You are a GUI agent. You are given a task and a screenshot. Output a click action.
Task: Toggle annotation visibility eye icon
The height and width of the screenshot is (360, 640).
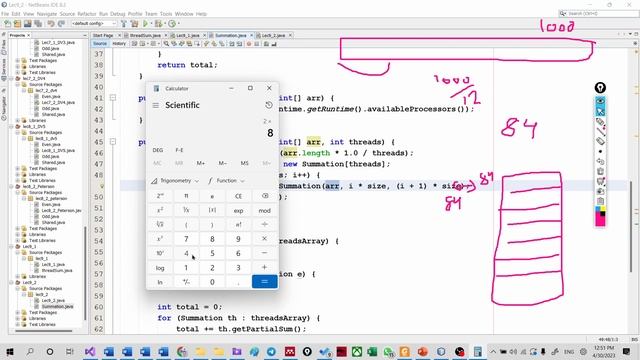click(x=600, y=101)
